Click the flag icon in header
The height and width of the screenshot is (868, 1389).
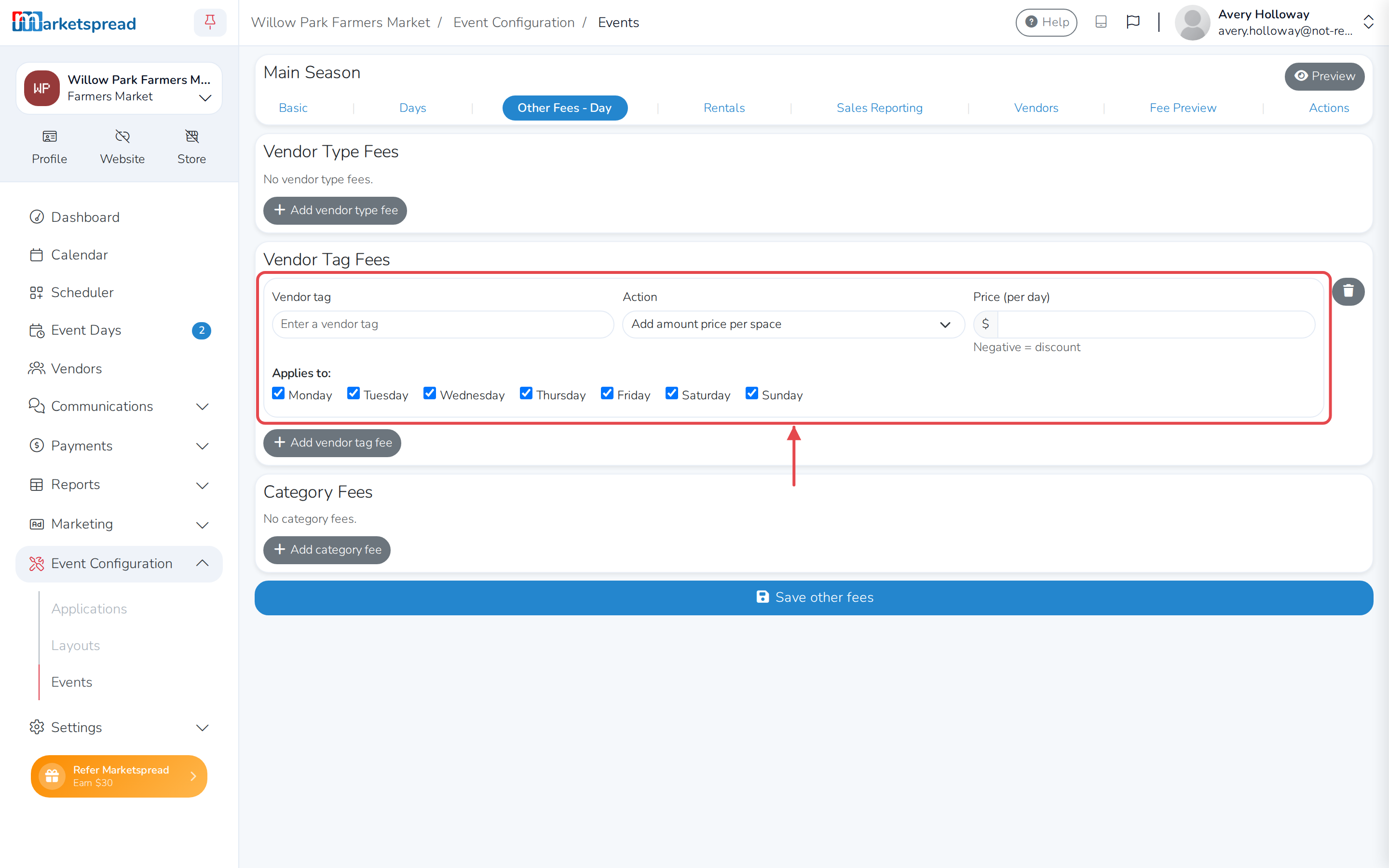point(1132,22)
